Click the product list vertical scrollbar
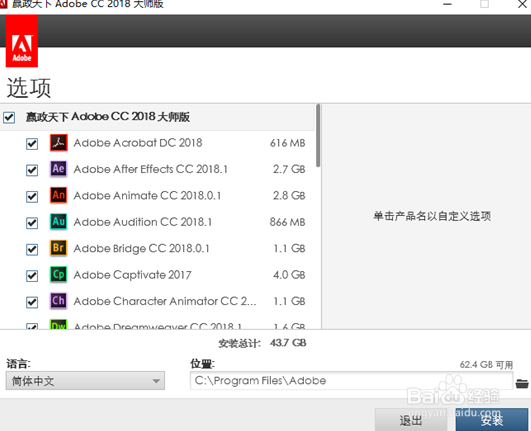This screenshot has height=431, width=531. click(x=318, y=135)
